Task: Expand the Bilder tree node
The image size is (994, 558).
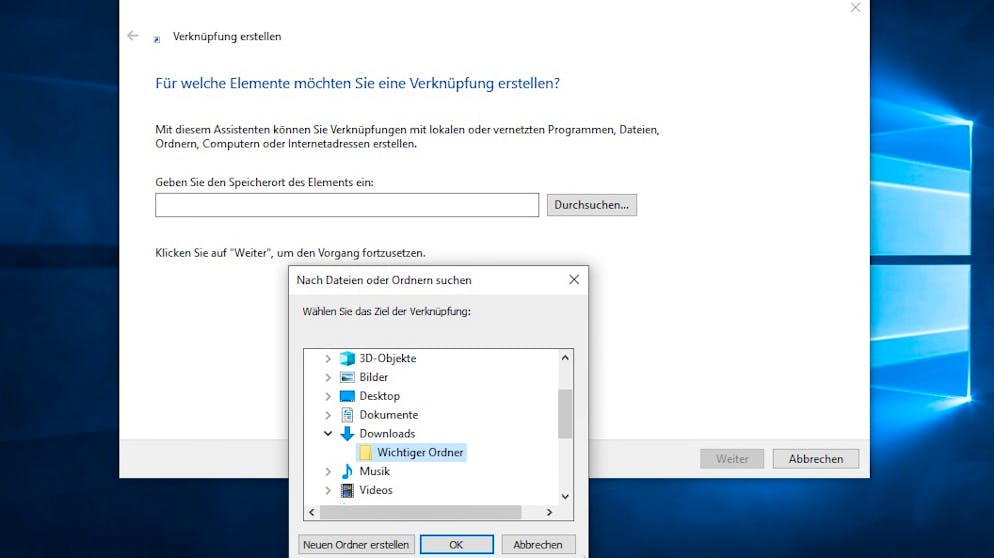Action: (328, 377)
